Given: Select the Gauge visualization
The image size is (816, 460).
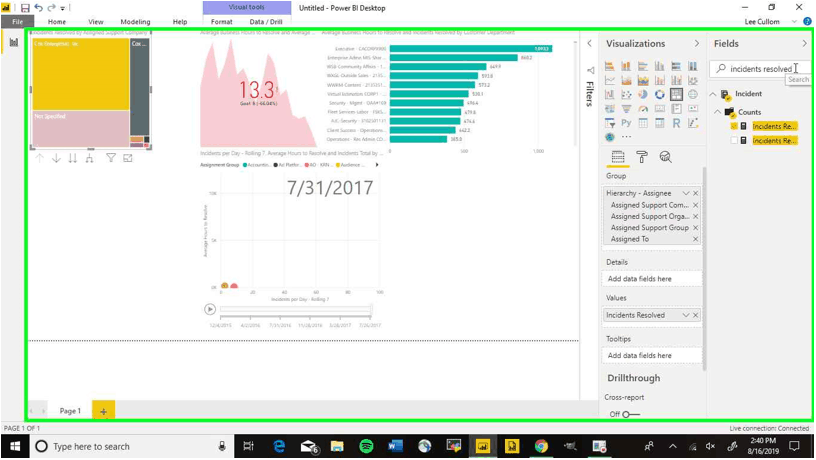Looking at the screenshot, I should [x=643, y=109].
